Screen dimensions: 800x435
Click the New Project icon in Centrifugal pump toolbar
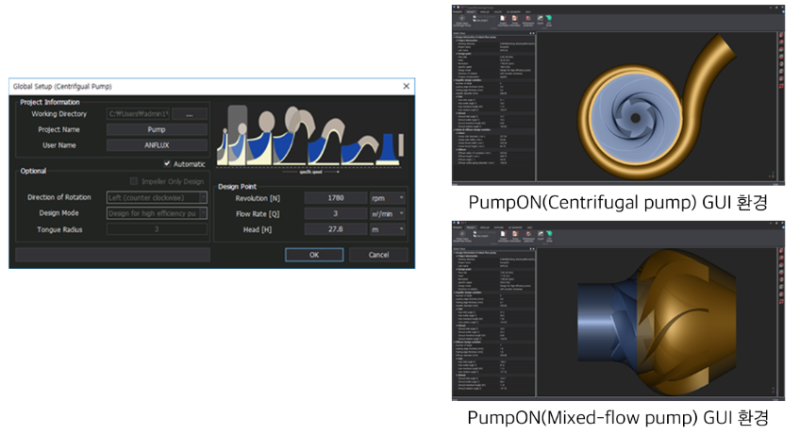pyautogui.click(x=475, y=18)
